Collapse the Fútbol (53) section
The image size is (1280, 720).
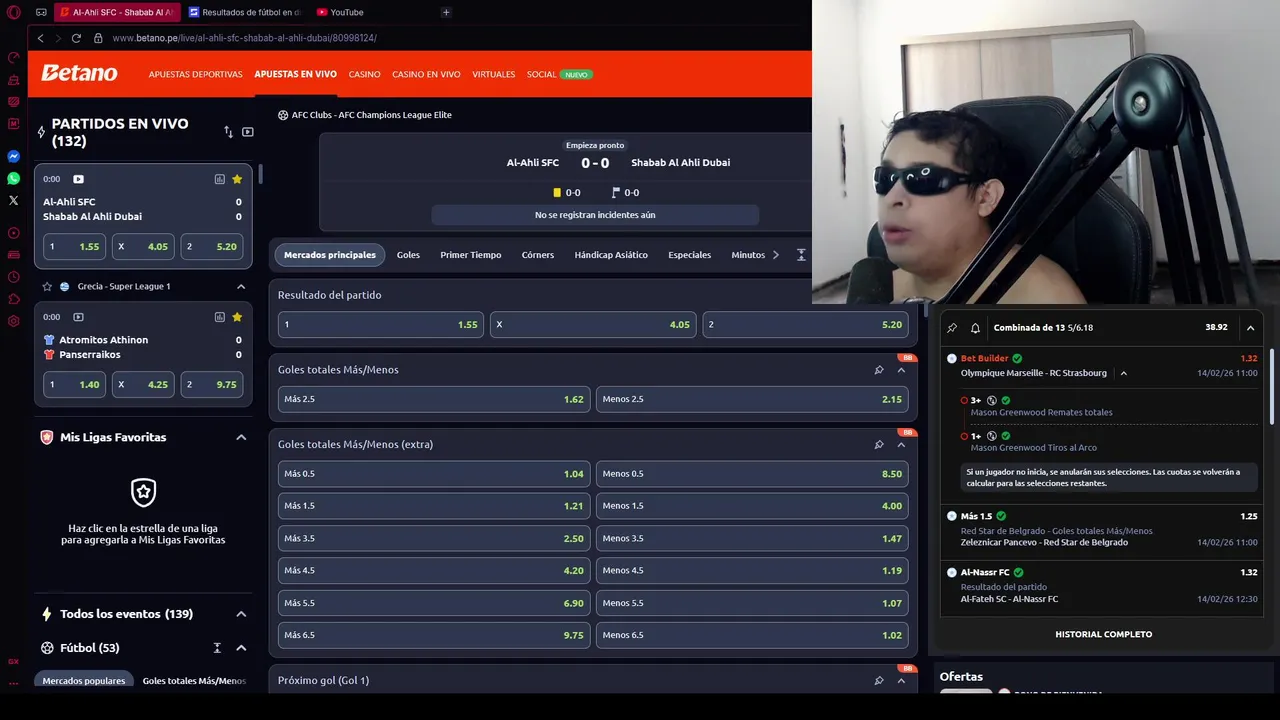coord(241,648)
